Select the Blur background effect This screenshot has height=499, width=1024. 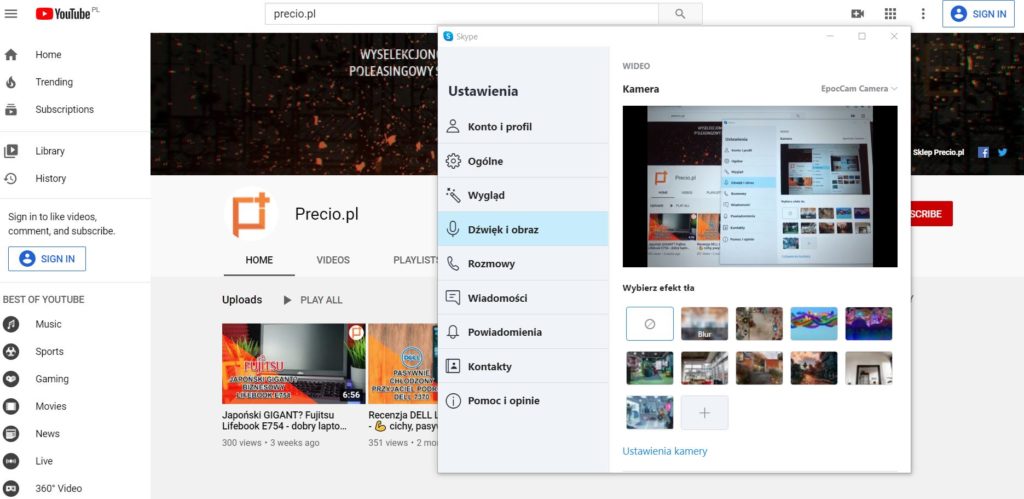click(705, 324)
